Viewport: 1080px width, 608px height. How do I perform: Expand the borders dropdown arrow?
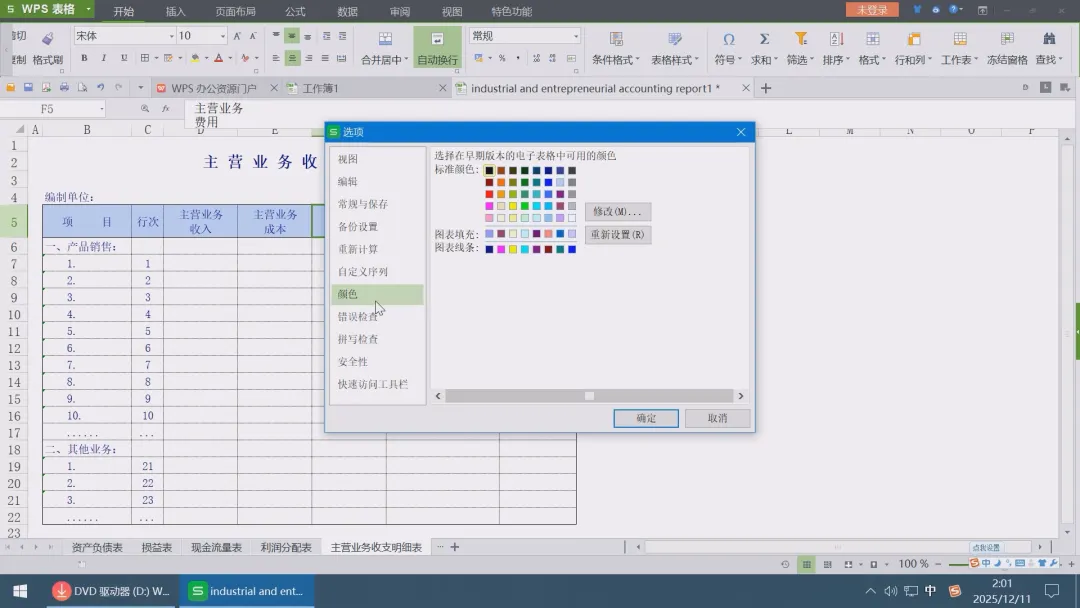click(156, 59)
